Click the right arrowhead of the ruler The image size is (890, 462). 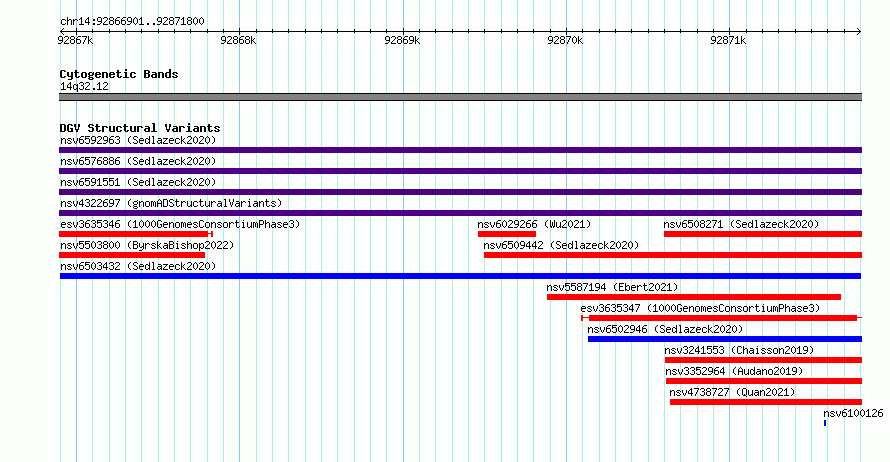859,31
